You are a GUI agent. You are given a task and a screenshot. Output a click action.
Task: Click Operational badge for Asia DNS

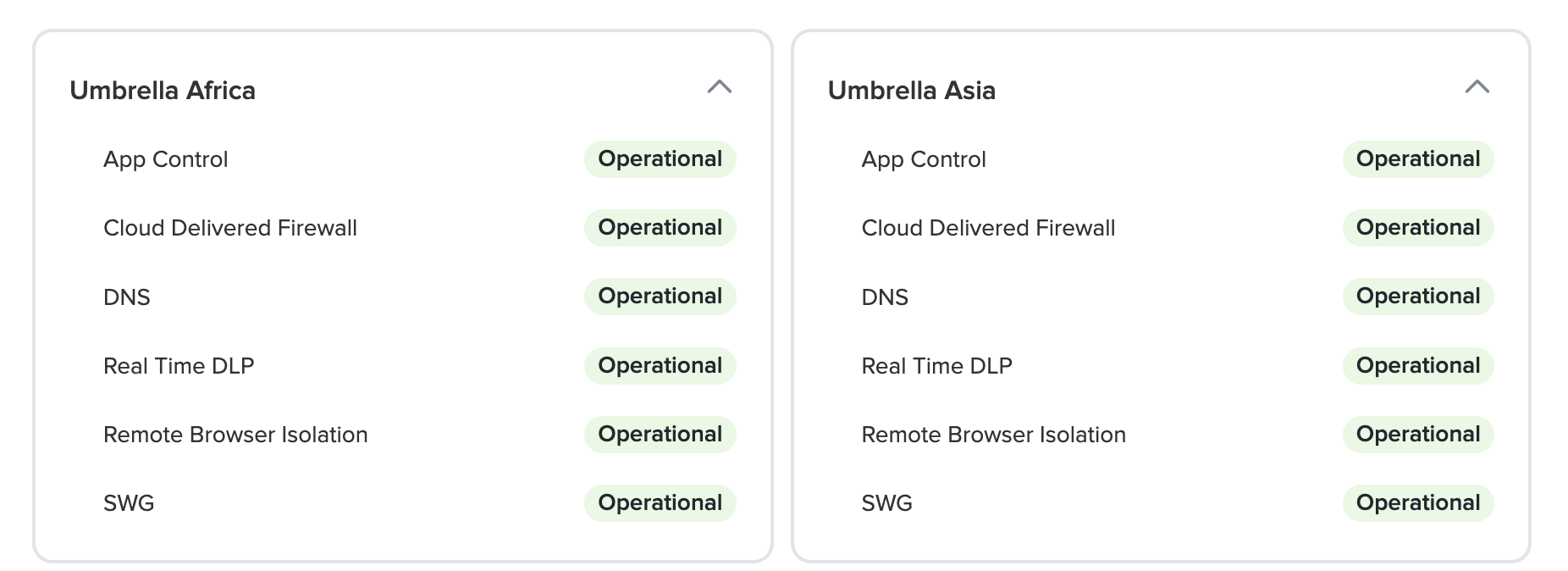[1418, 297]
